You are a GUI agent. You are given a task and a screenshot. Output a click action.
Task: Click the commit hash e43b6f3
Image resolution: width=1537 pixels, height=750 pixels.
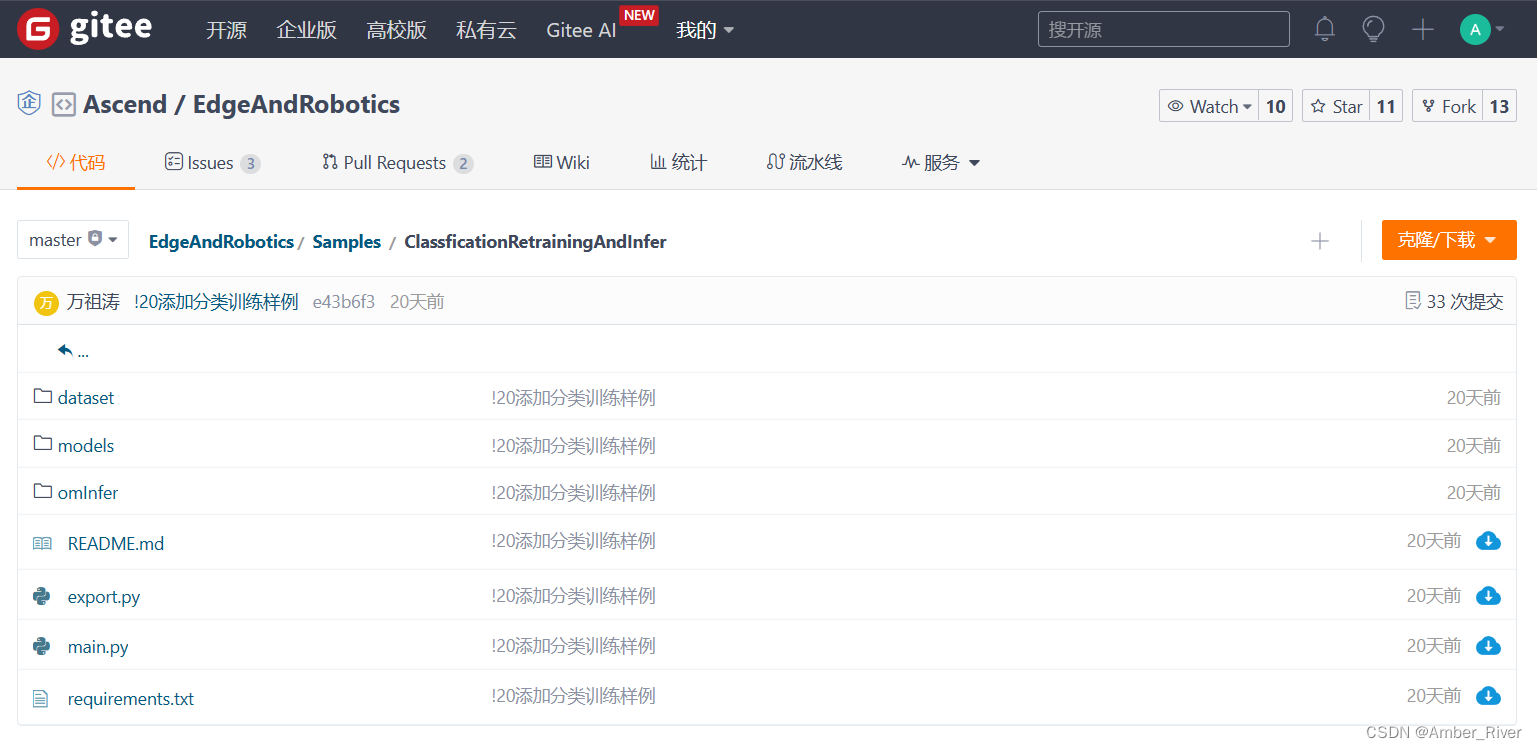click(344, 301)
